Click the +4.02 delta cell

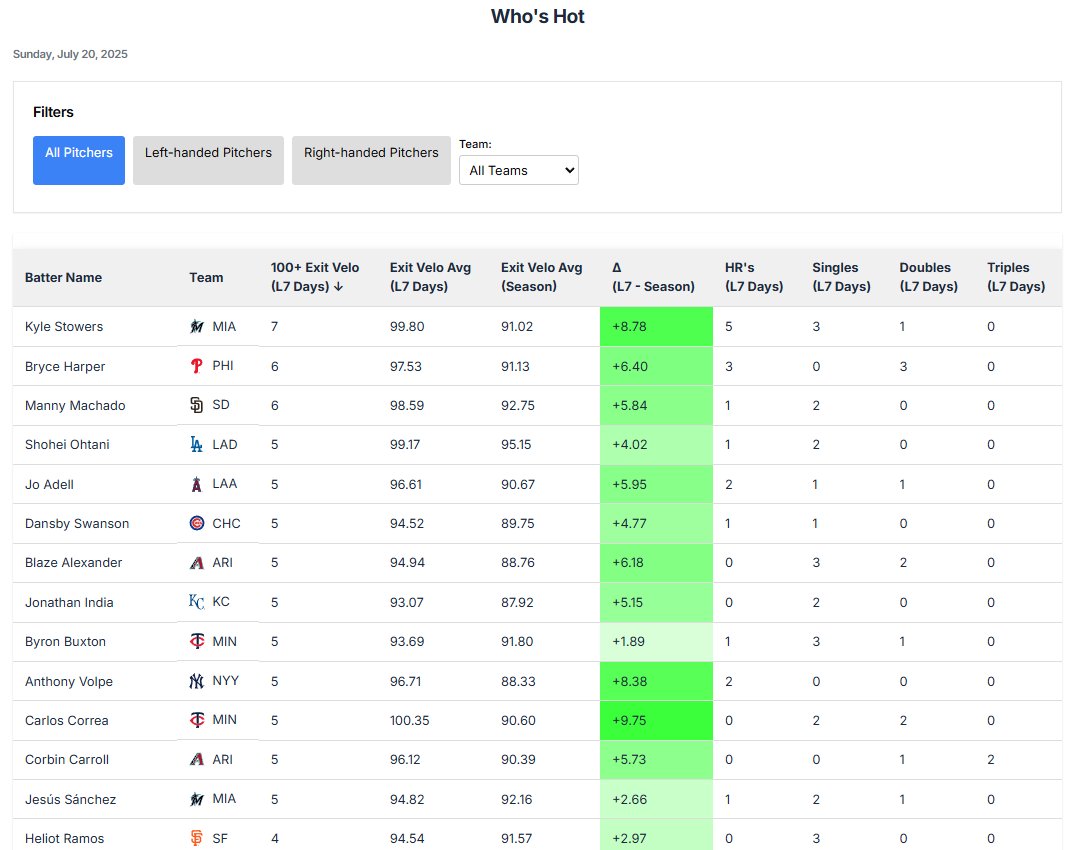pyautogui.click(x=656, y=445)
